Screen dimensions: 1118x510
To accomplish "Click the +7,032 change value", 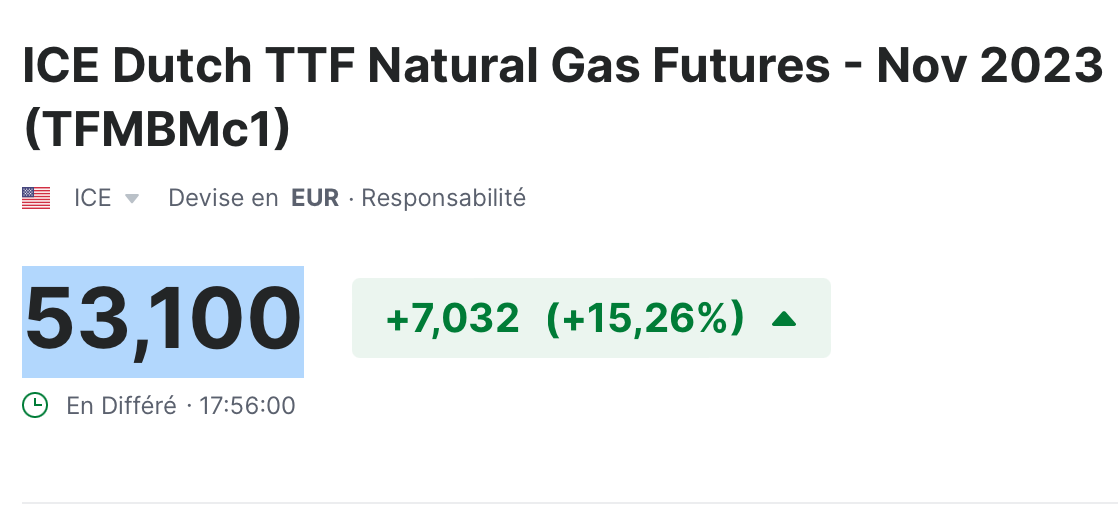I will (x=452, y=319).
